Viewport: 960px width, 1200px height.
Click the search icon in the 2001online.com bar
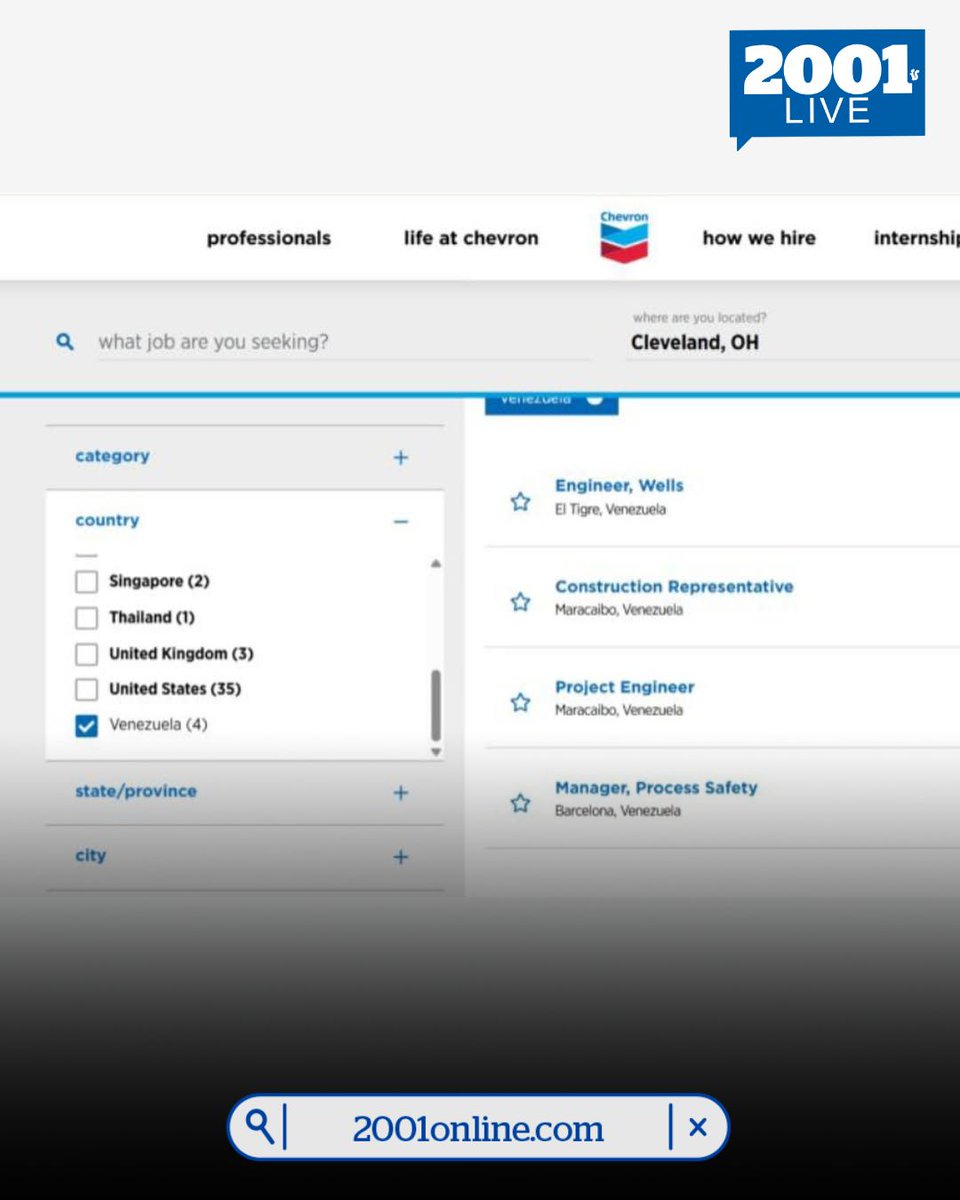point(260,1126)
